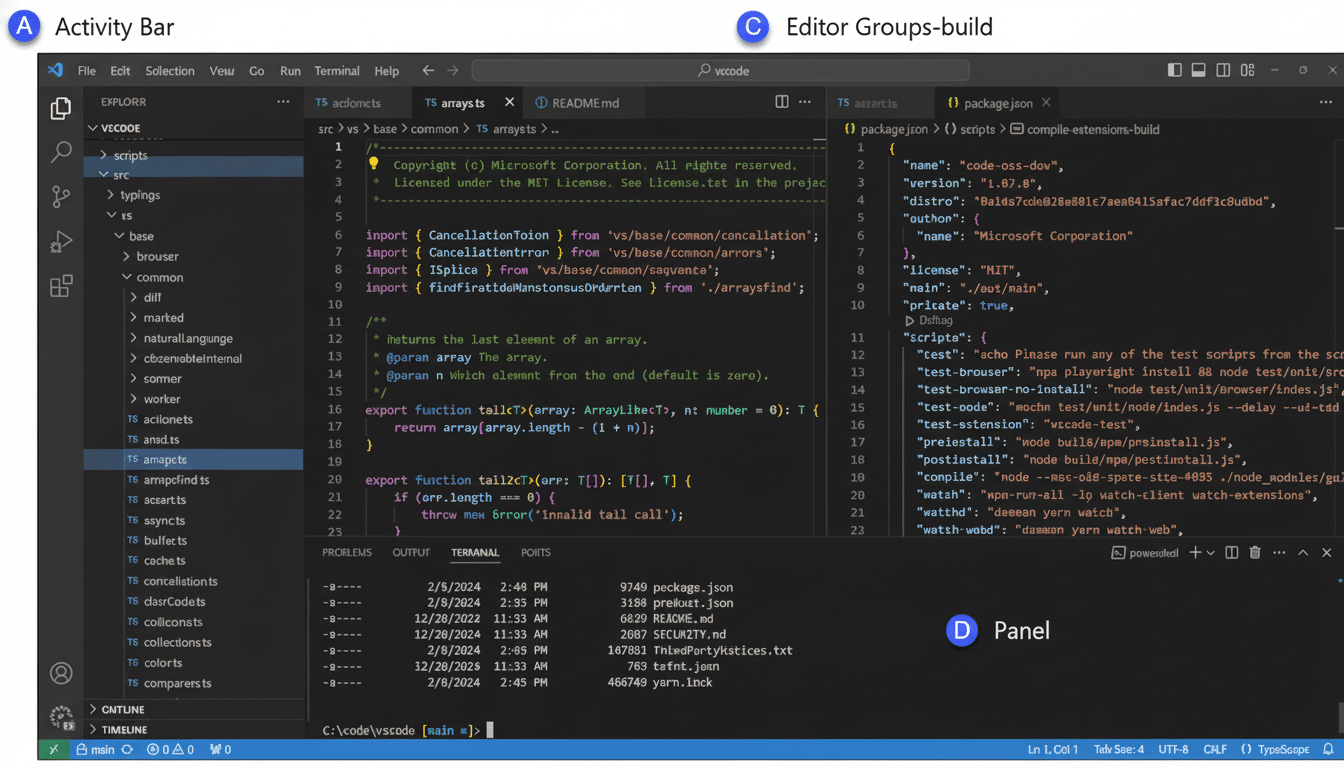Toggle the secondary sidebar visibility
The image size is (1344, 768).
coord(1222,70)
